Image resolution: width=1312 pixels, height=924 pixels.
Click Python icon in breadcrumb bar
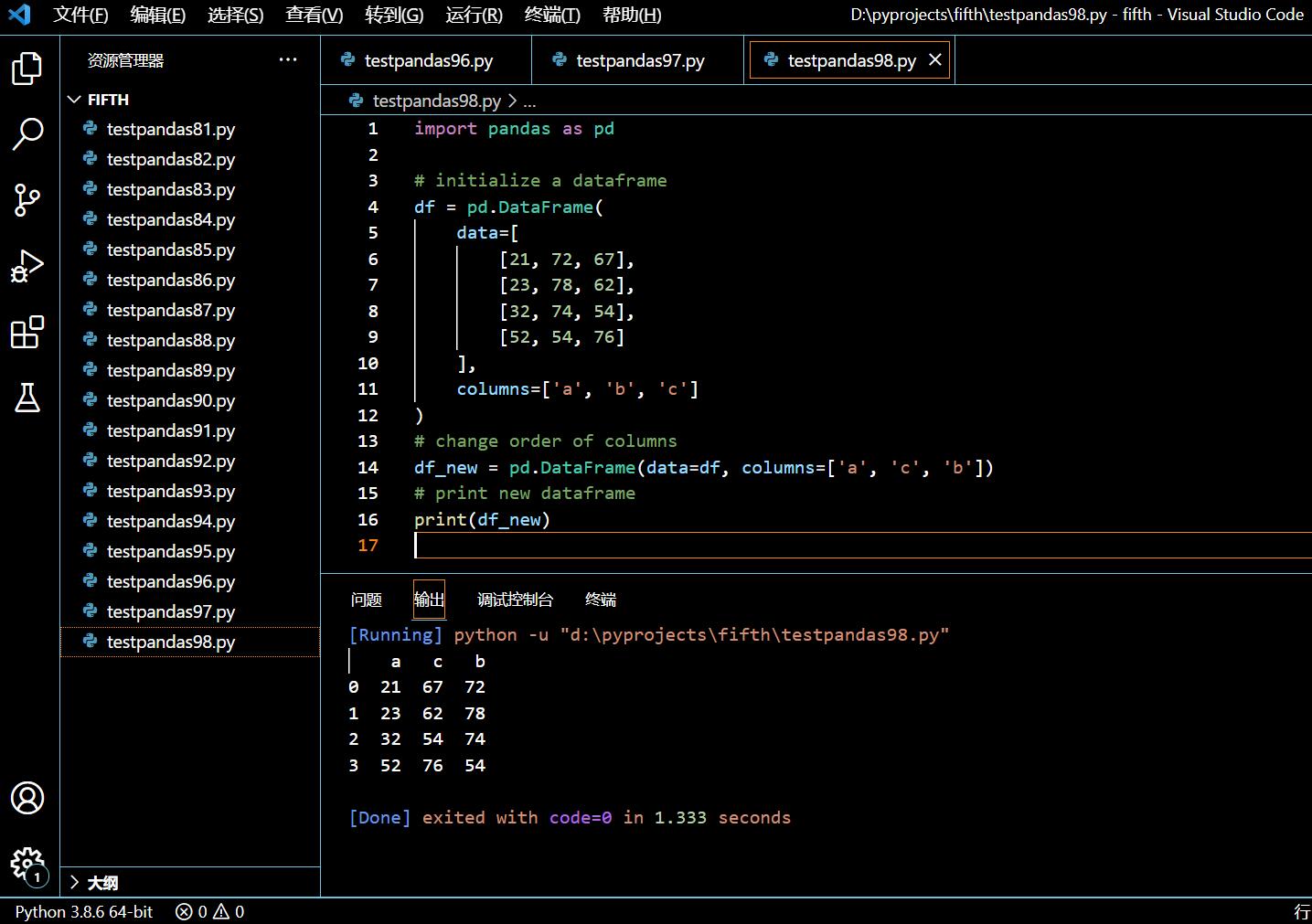pyautogui.click(x=356, y=101)
